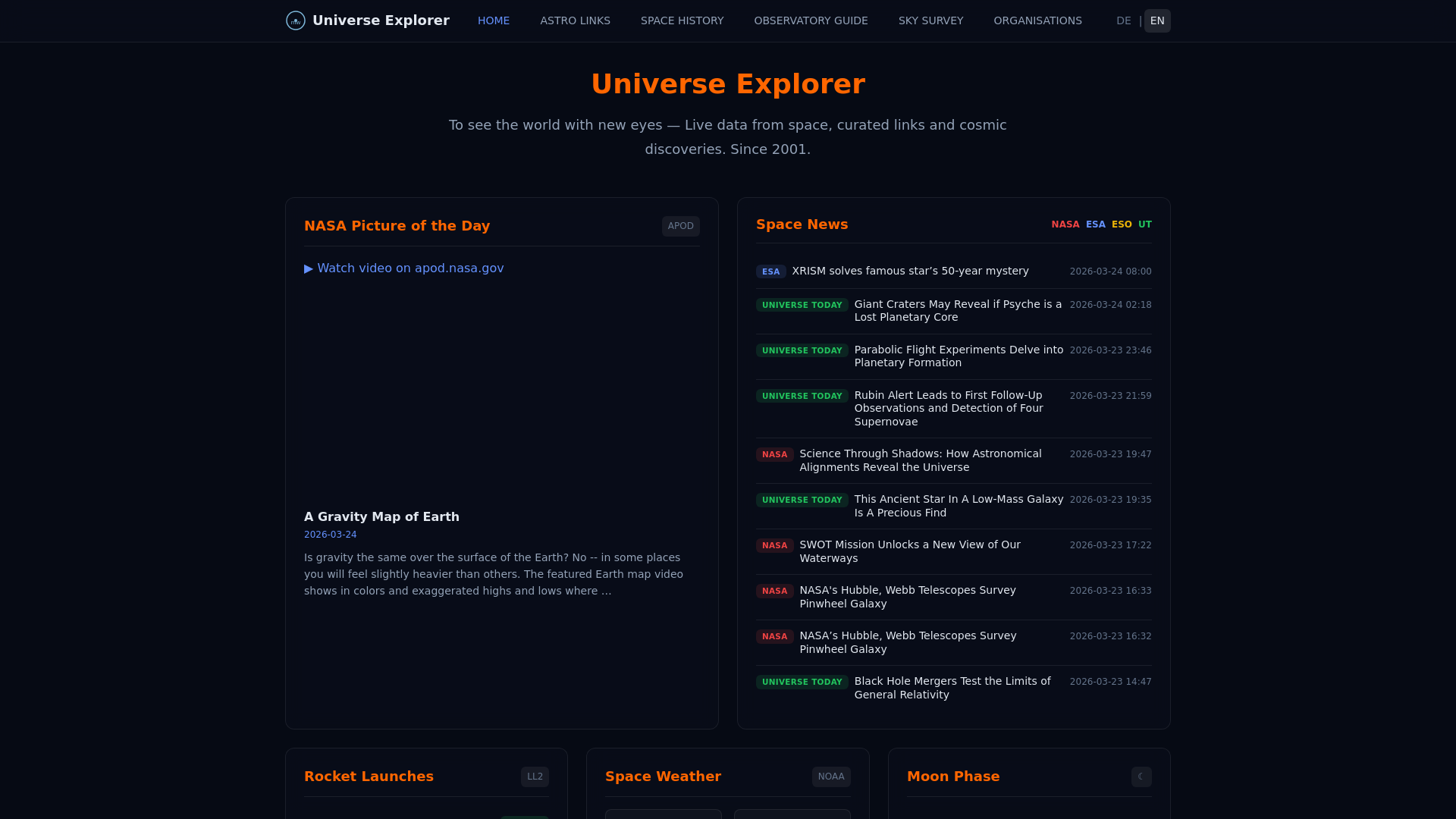Filter Space News by ESA tag

coord(1095,224)
